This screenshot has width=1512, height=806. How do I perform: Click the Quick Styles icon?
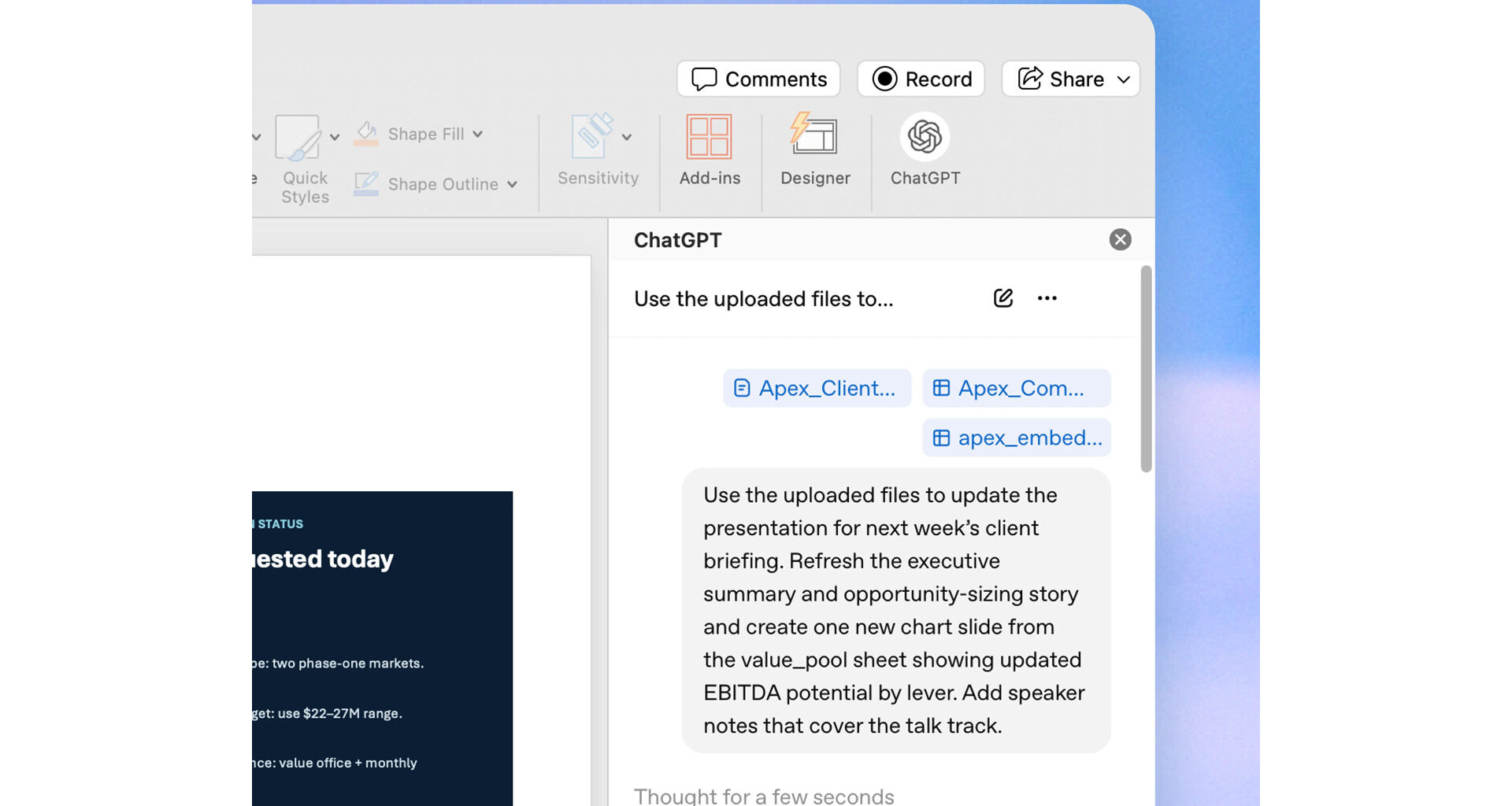coord(298,138)
